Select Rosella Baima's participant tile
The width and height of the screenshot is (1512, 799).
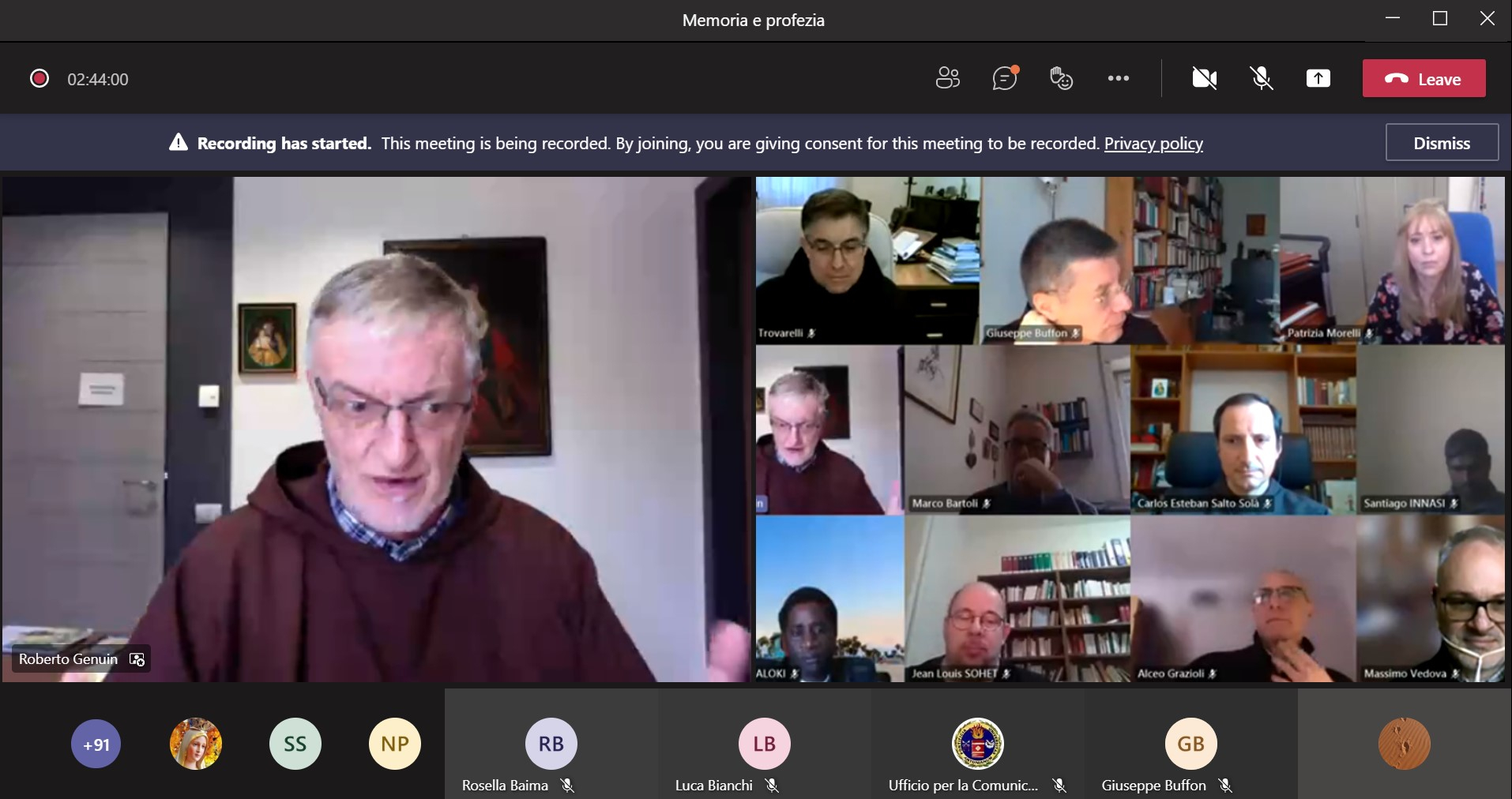click(551, 744)
